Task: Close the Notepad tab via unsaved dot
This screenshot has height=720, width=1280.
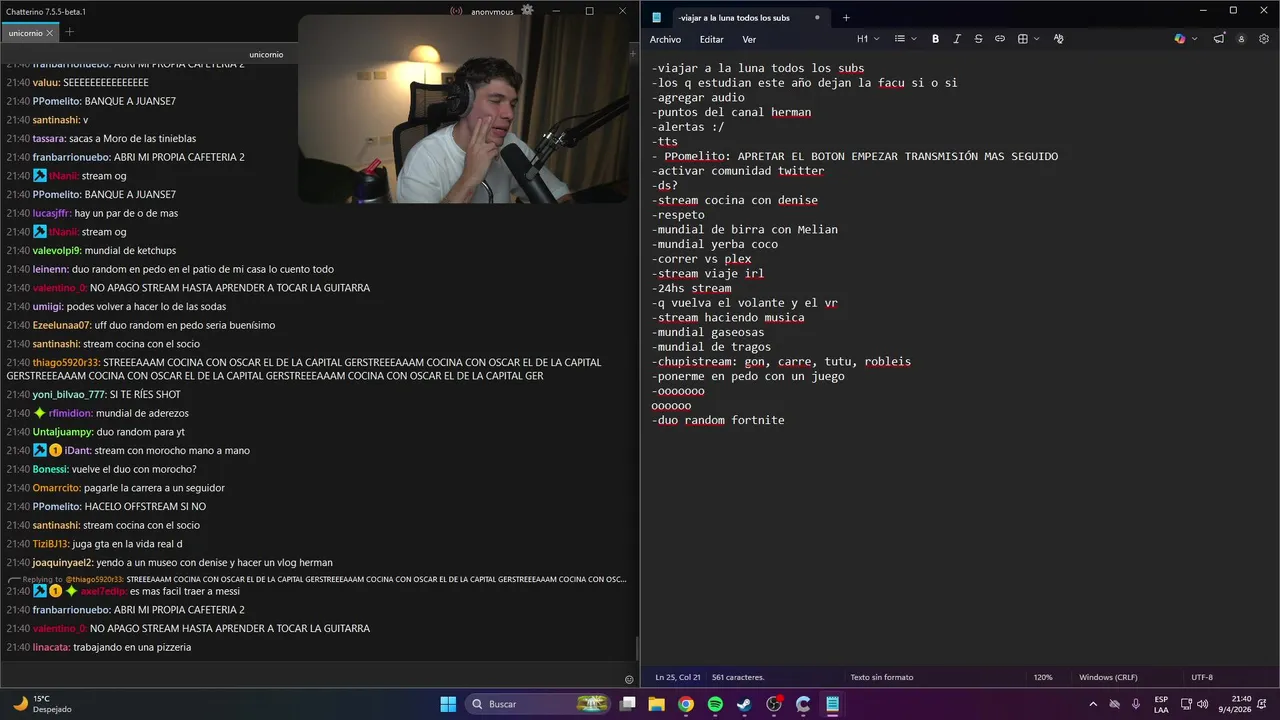Action: (x=817, y=17)
